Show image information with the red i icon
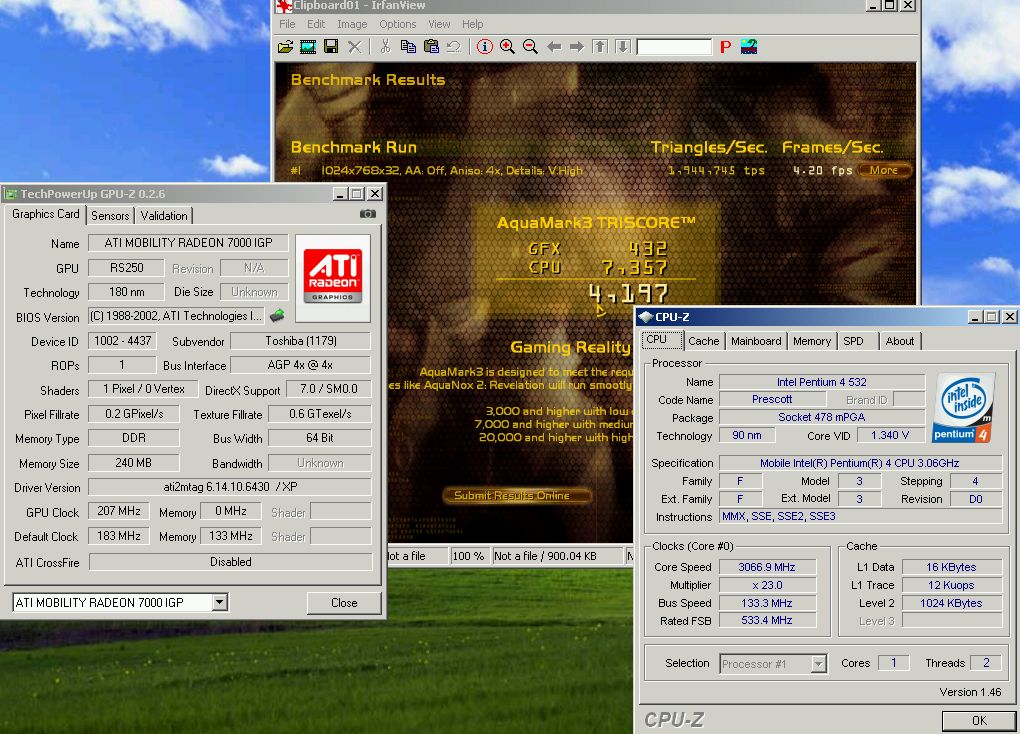This screenshot has height=734, width=1020. 485,47
